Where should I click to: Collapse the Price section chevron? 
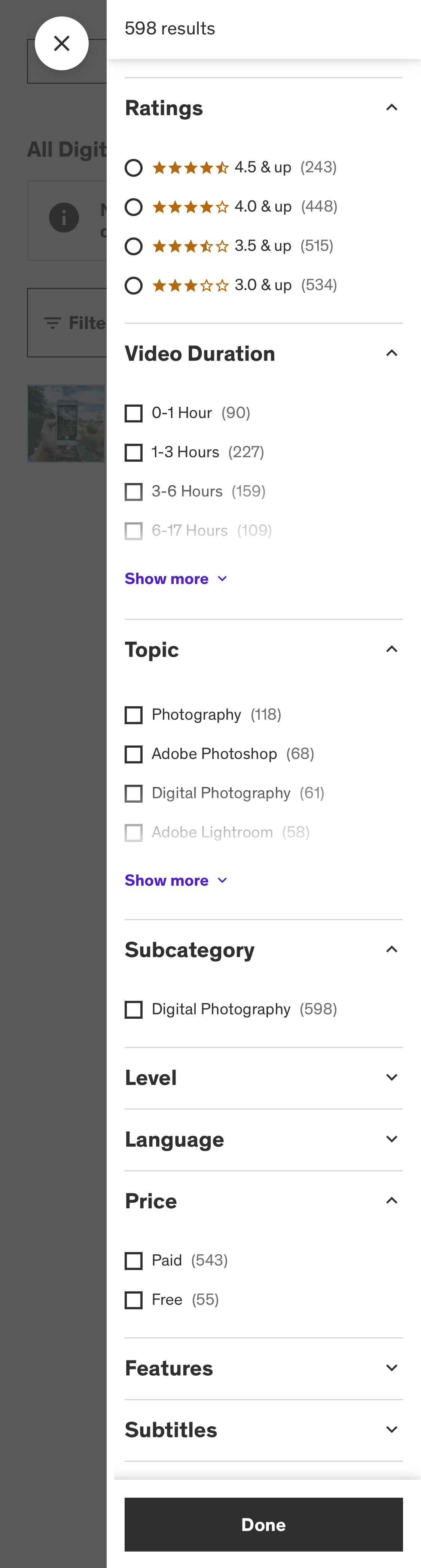[392, 1200]
